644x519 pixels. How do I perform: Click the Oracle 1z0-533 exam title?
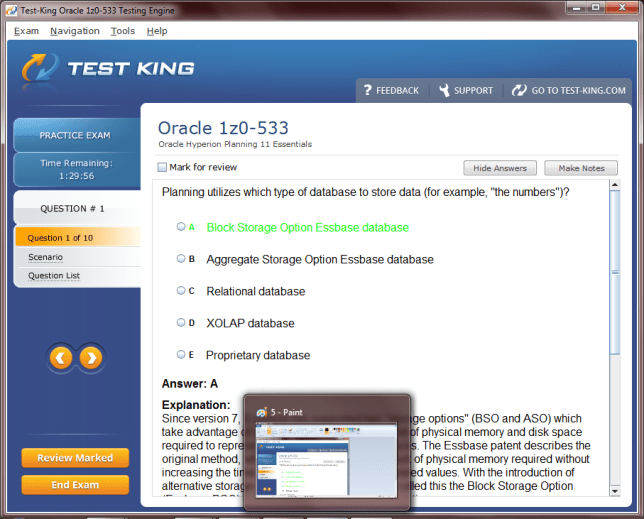[x=223, y=128]
